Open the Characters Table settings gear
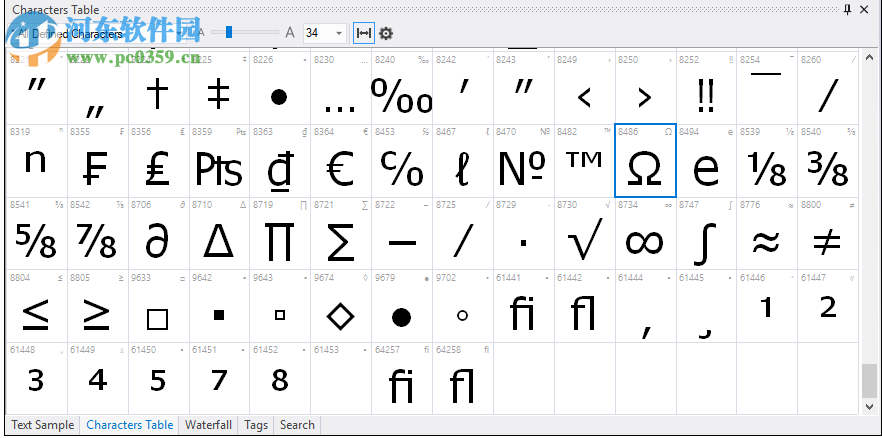This screenshot has width=882, height=438. [x=385, y=33]
